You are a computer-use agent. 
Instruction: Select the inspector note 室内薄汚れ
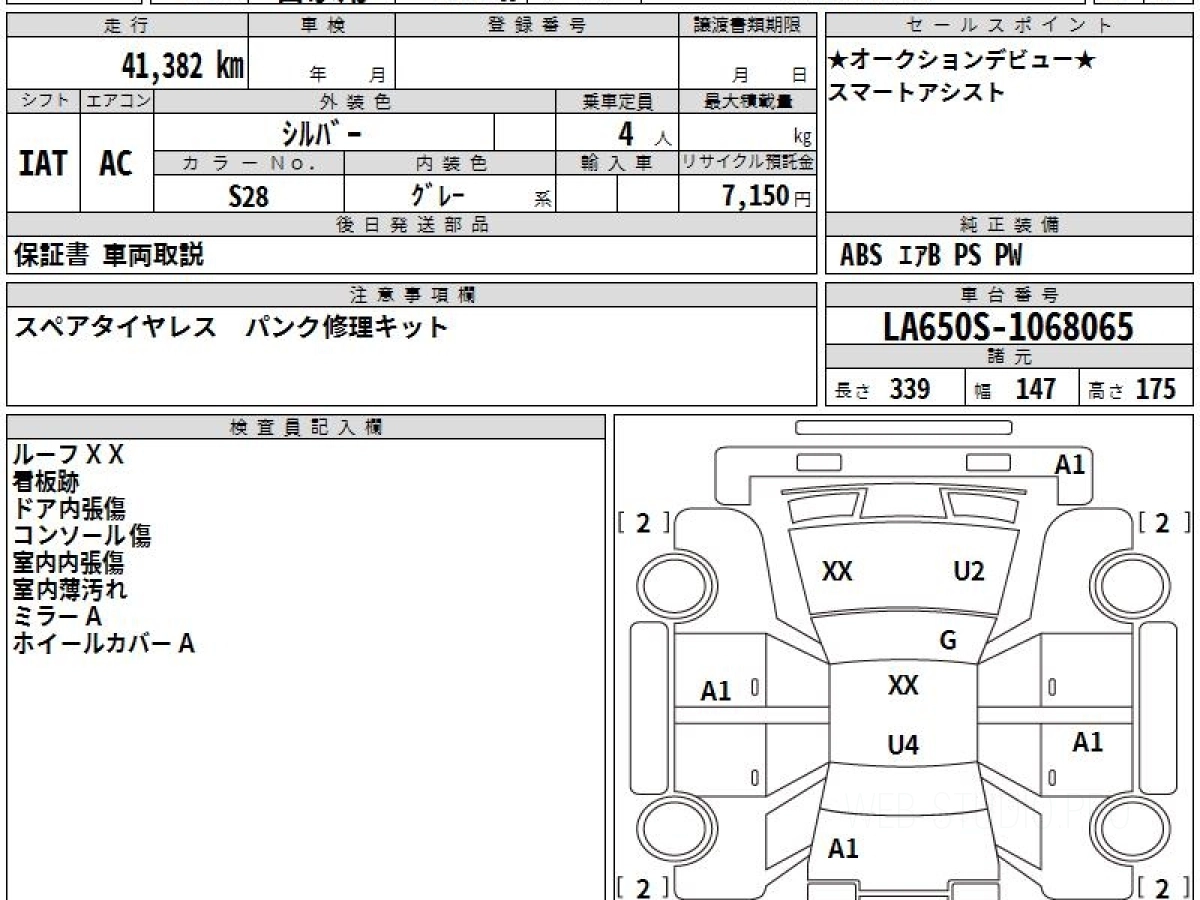[69, 590]
